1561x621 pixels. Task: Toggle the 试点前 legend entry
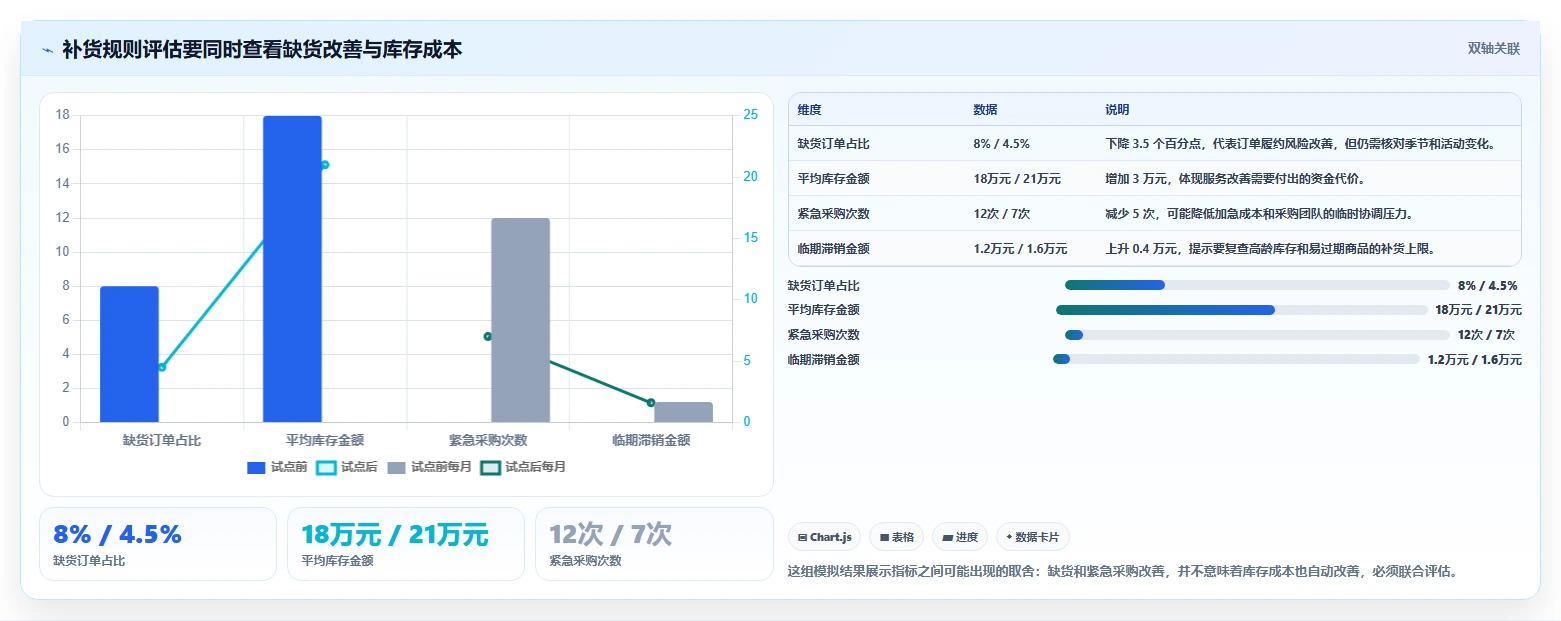click(277, 467)
